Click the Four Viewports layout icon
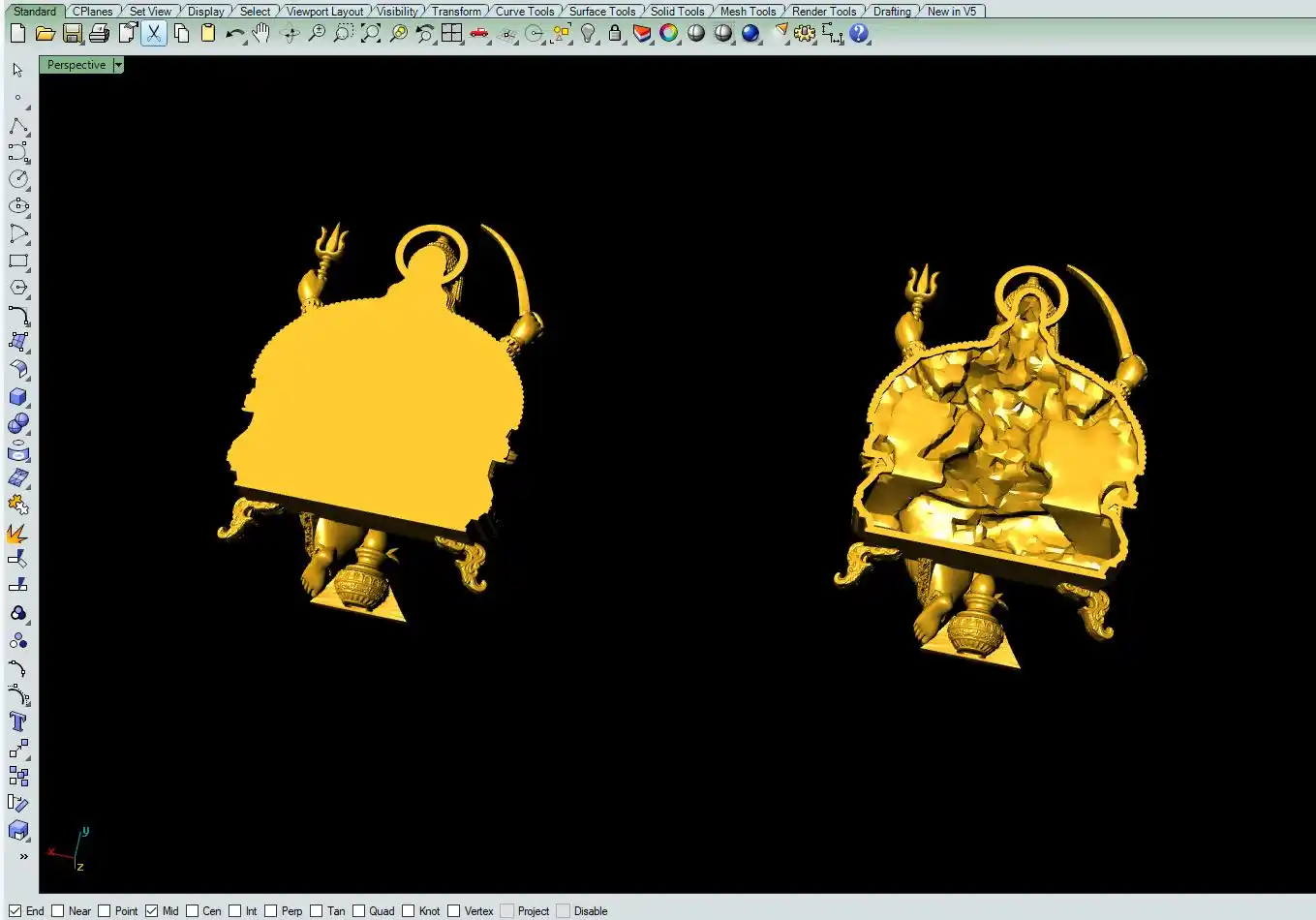Screen dimensions: 1316x920 click(452, 34)
